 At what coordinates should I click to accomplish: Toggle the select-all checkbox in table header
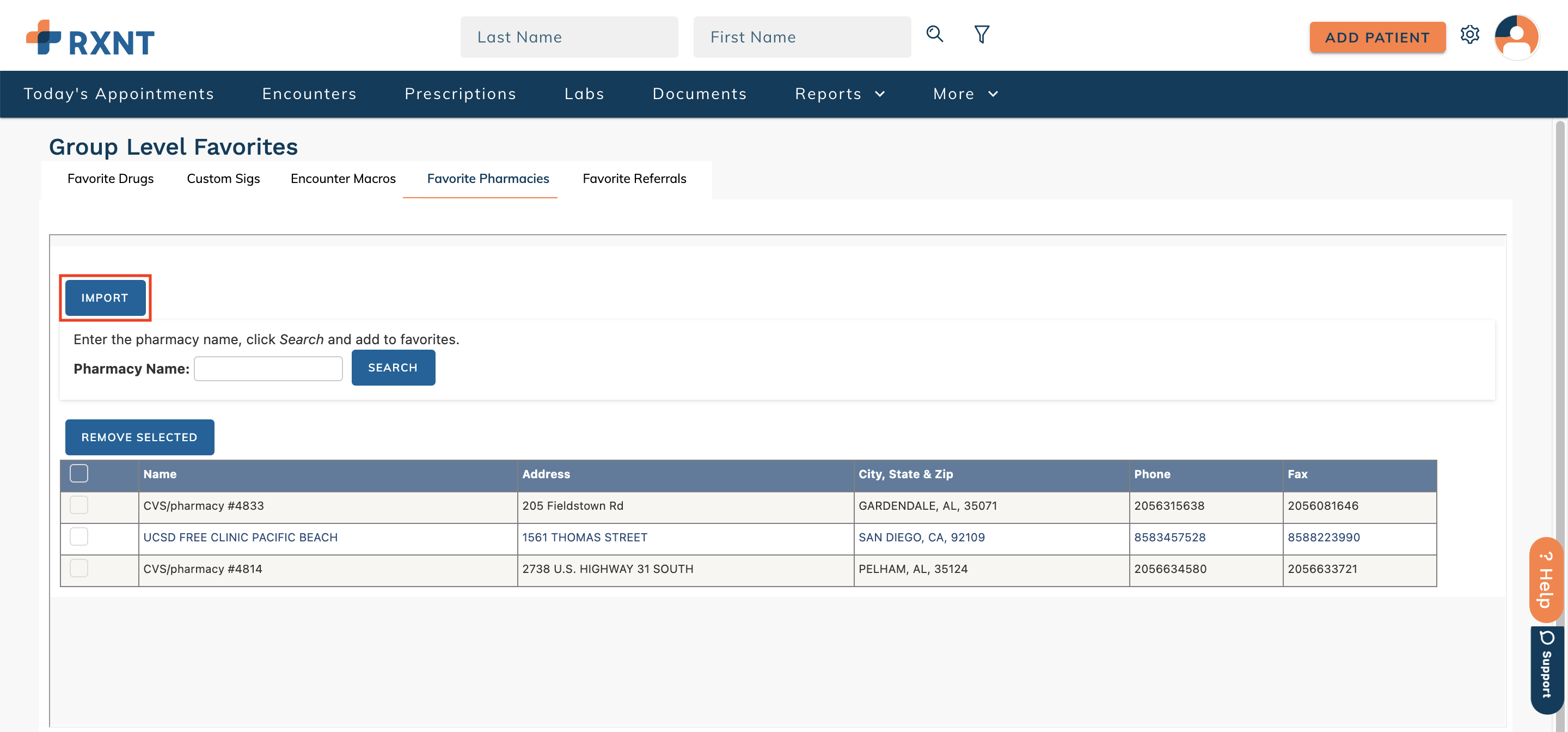coord(78,473)
